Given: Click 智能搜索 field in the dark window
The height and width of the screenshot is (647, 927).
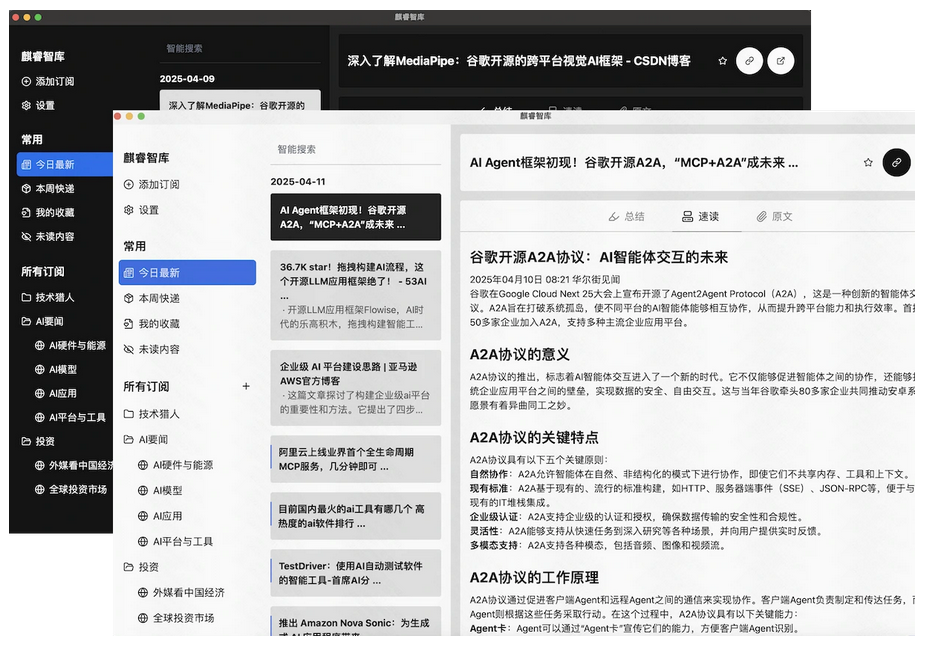Looking at the screenshot, I should pyautogui.click(x=240, y=48).
